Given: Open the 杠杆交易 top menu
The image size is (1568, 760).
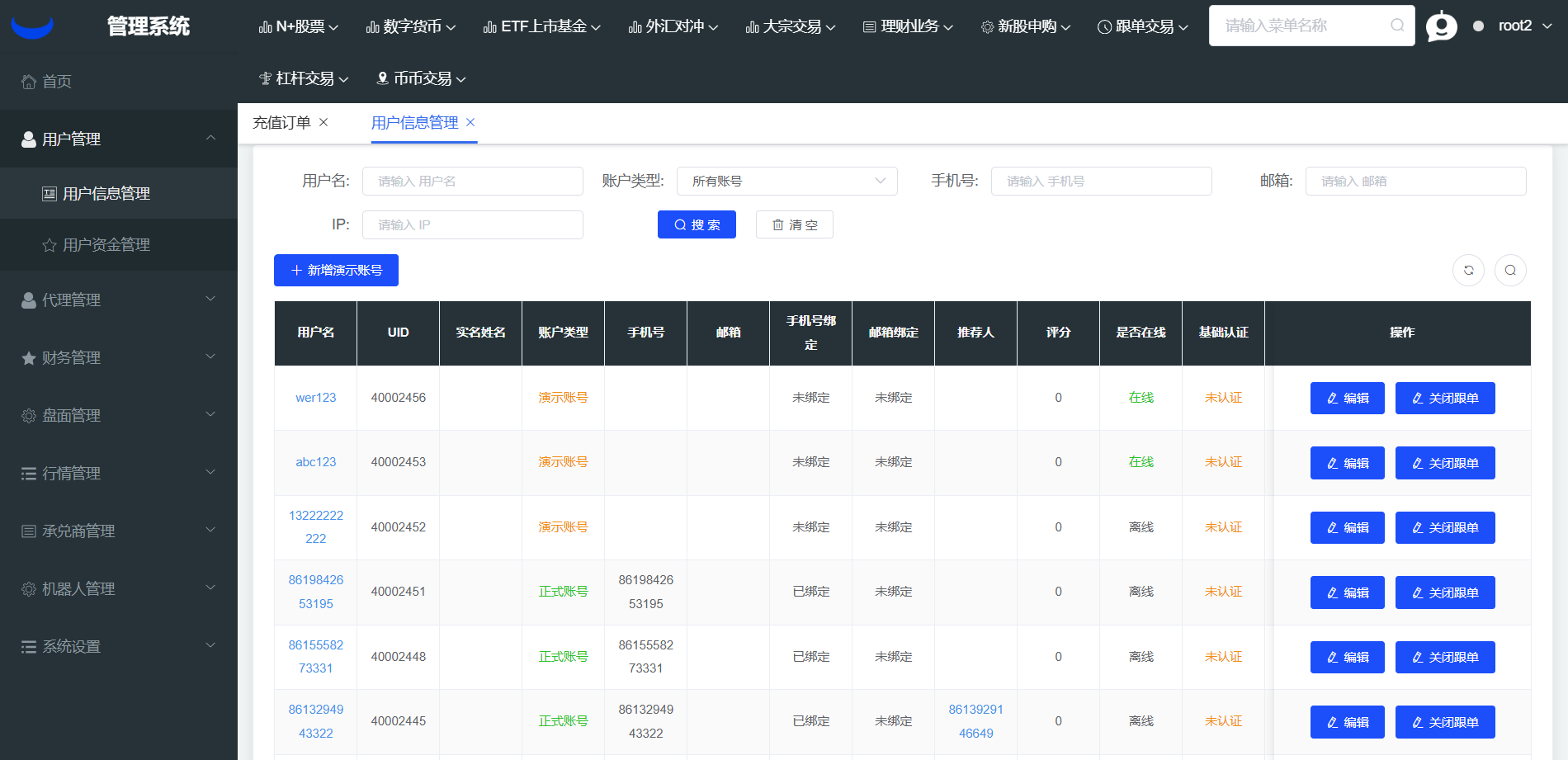Looking at the screenshot, I should 304,78.
